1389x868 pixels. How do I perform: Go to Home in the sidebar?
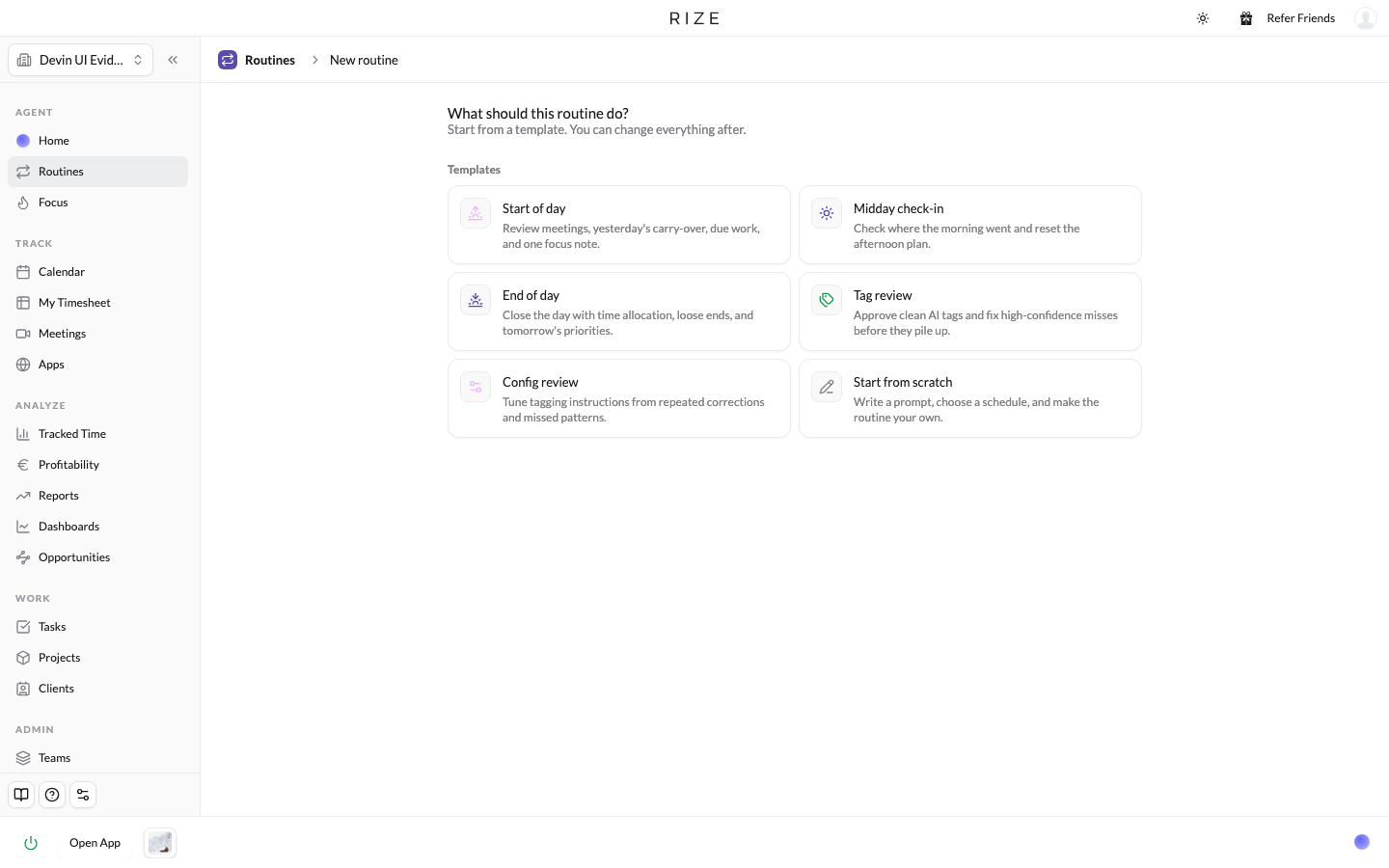click(98, 141)
